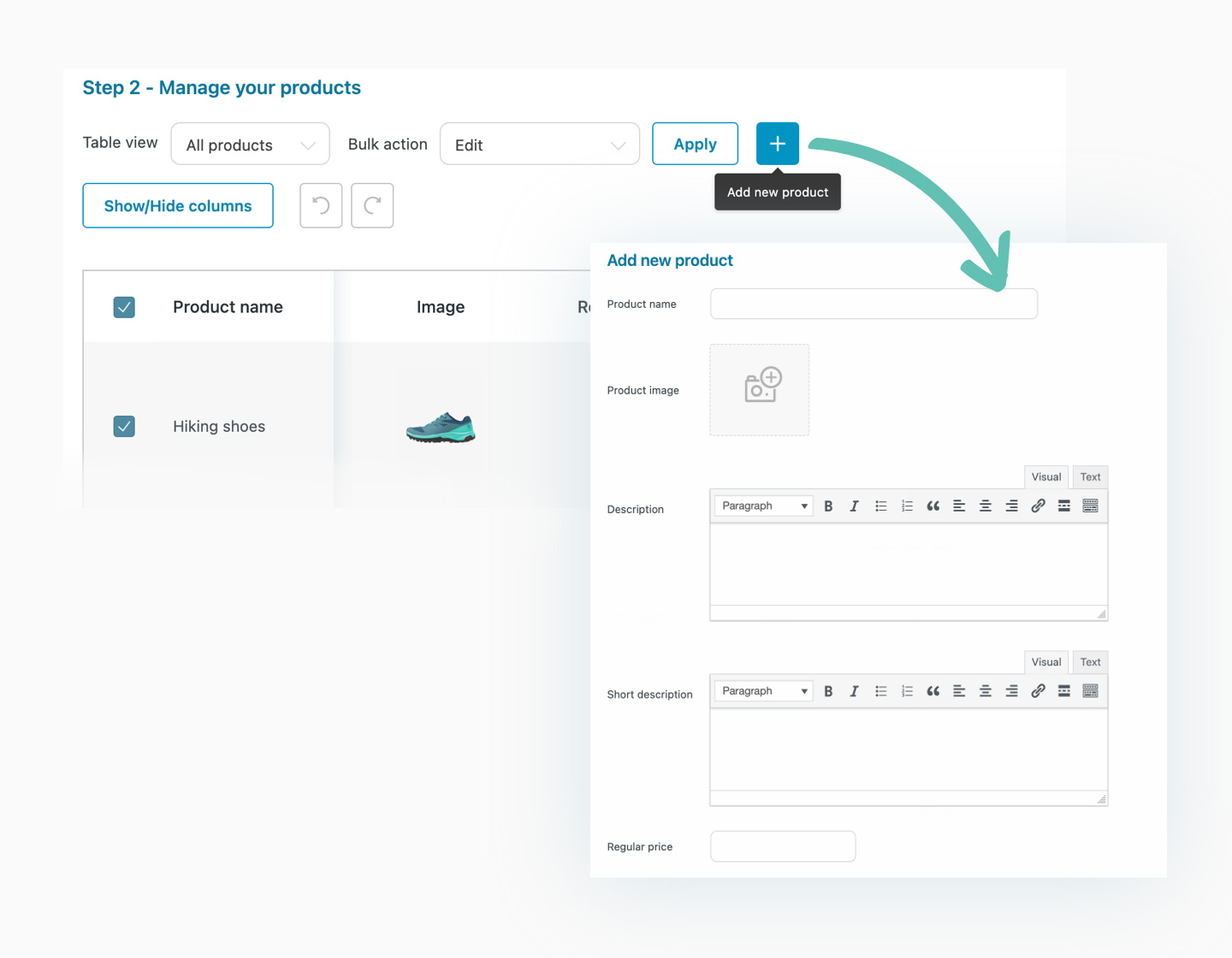Insert link in Short description editor
Image resolution: width=1232 pixels, height=958 pixels.
1038,691
